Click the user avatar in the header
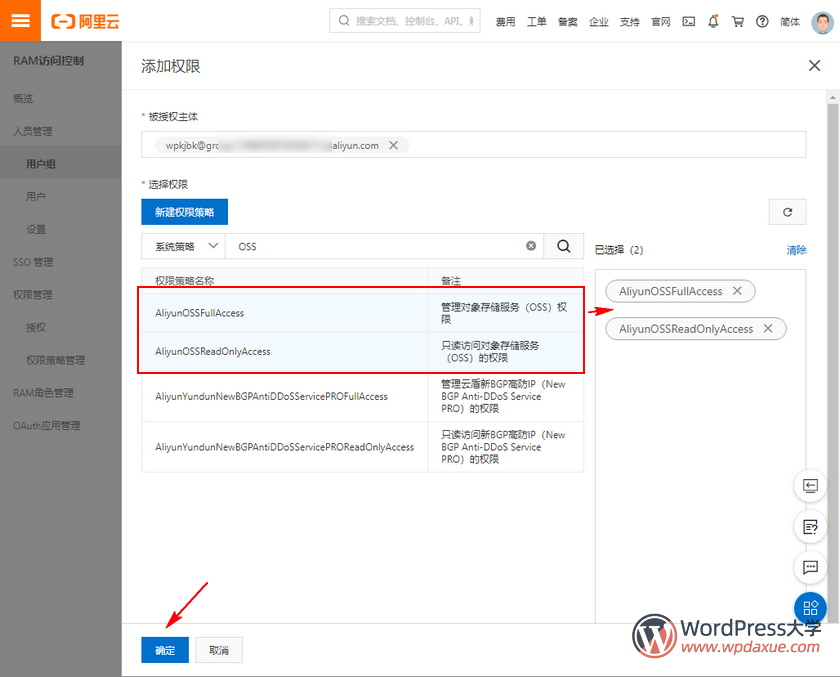The height and width of the screenshot is (677, 840). [x=821, y=21]
